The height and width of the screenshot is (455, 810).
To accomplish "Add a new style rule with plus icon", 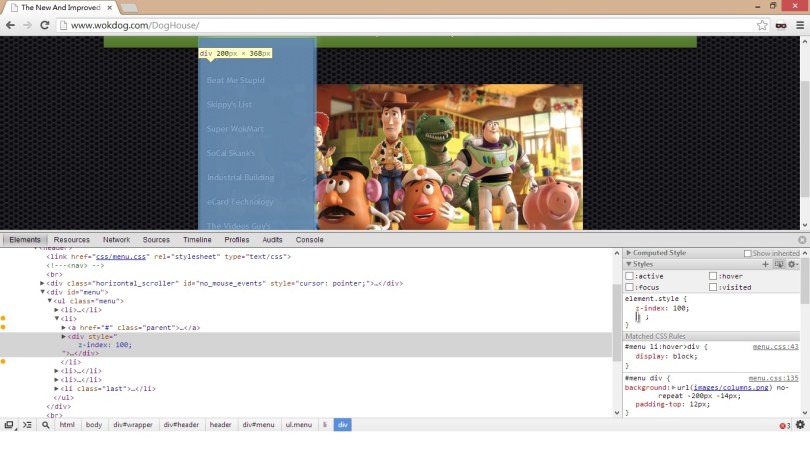I will pos(766,264).
